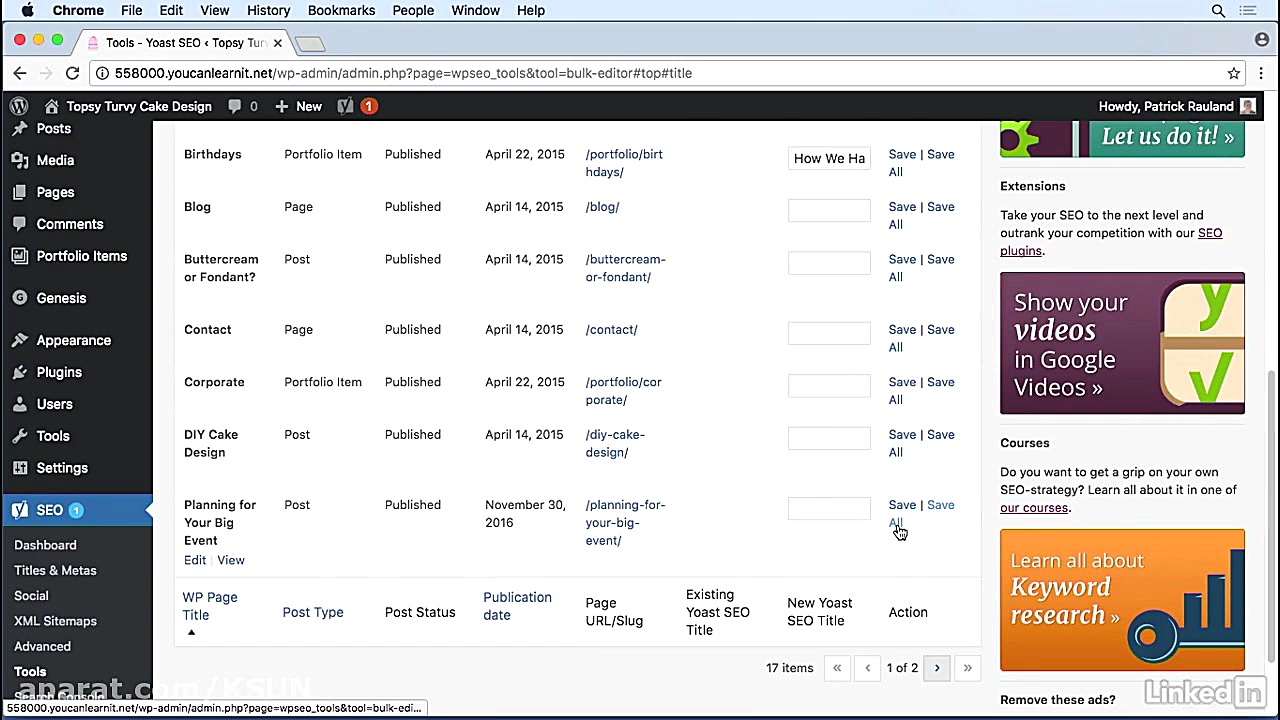Click SEO title field for Contact row

pos(829,333)
